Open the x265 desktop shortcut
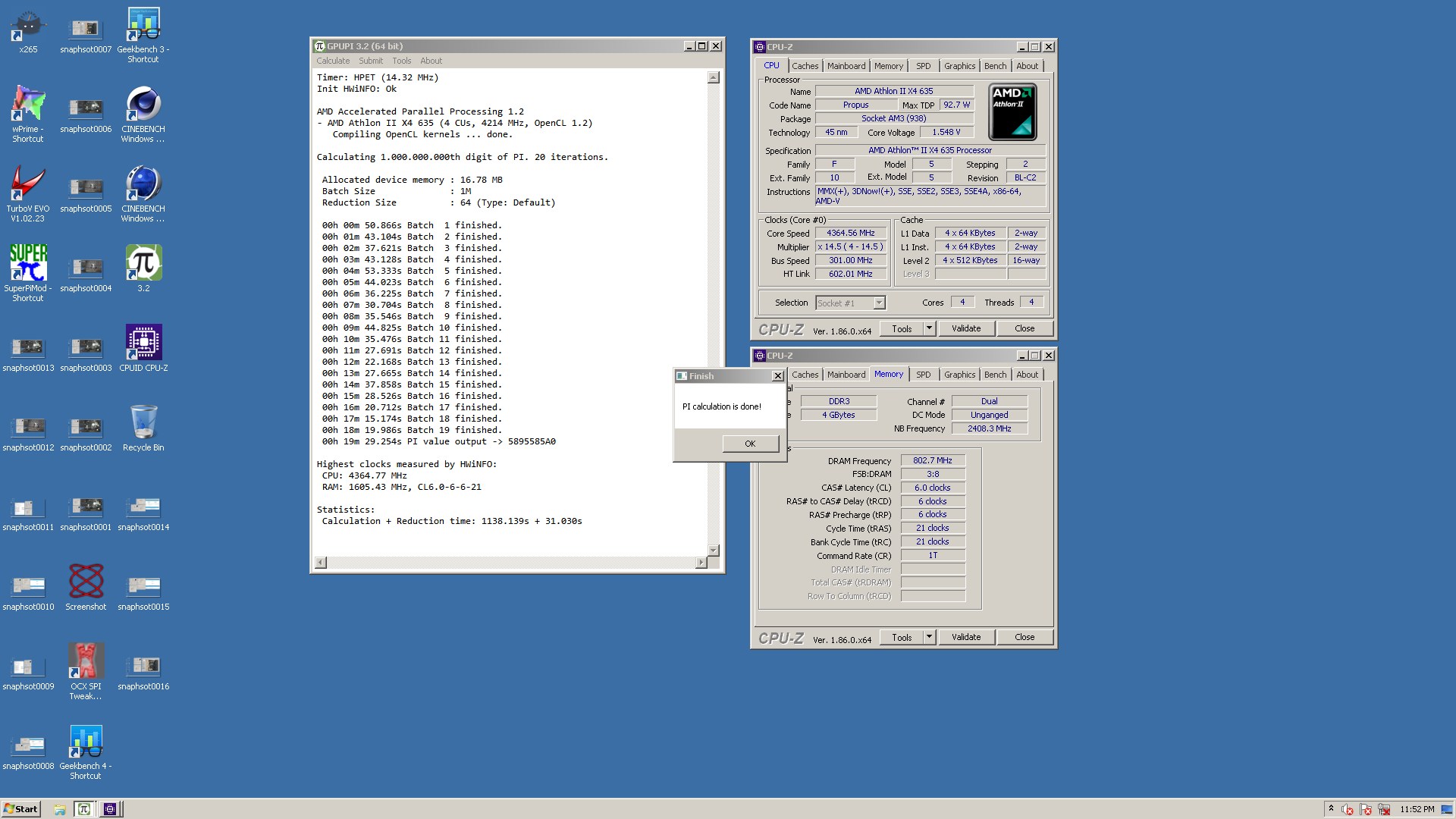Image resolution: width=1456 pixels, height=819 pixels. pos(28,30)
